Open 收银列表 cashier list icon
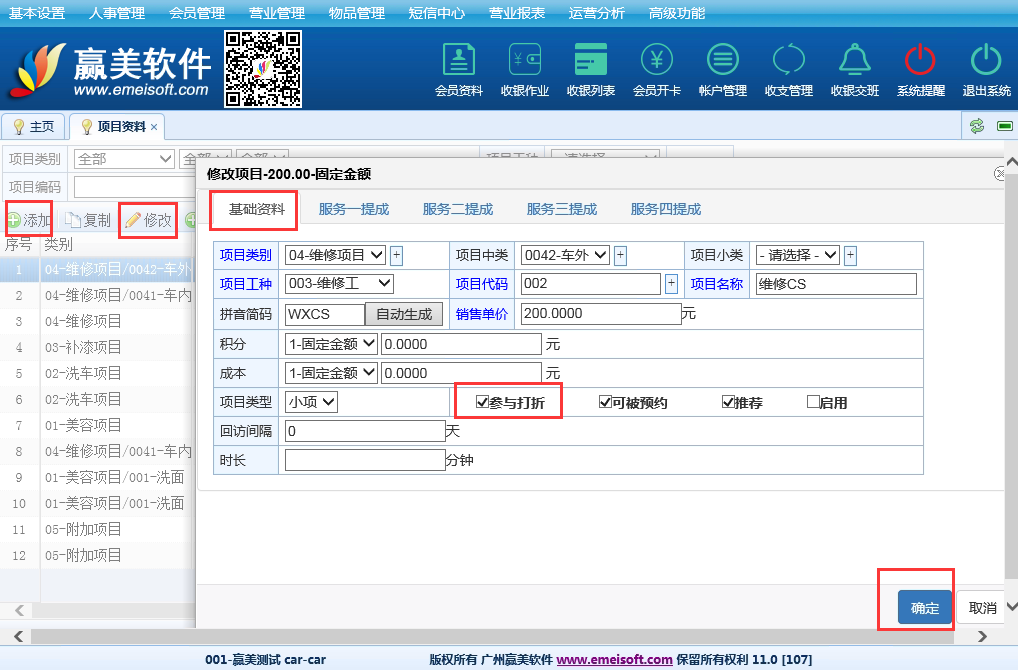This screenshot has width=1018, height=670. (x=591, y=69)
